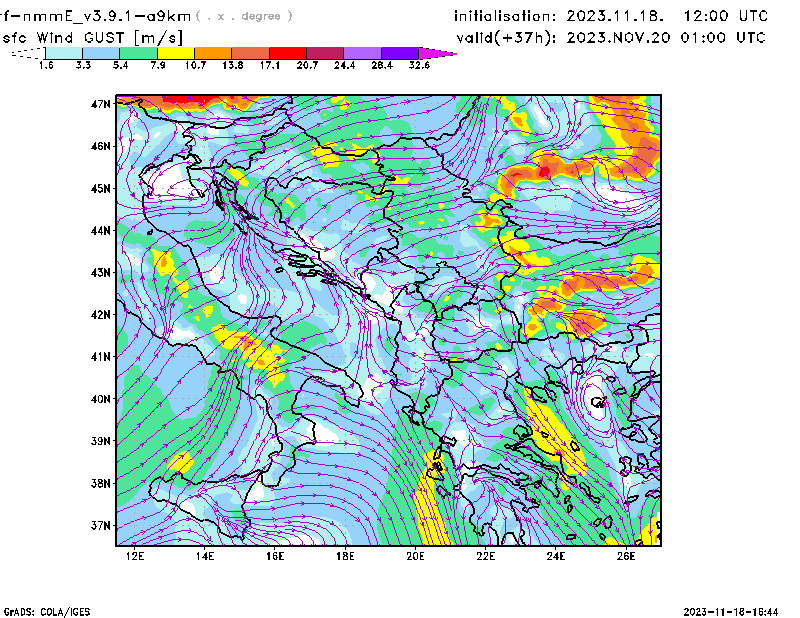Click the 47N latitude label
Screen dimensions: 800x618
pyautogui.click(x=100, y=104)
